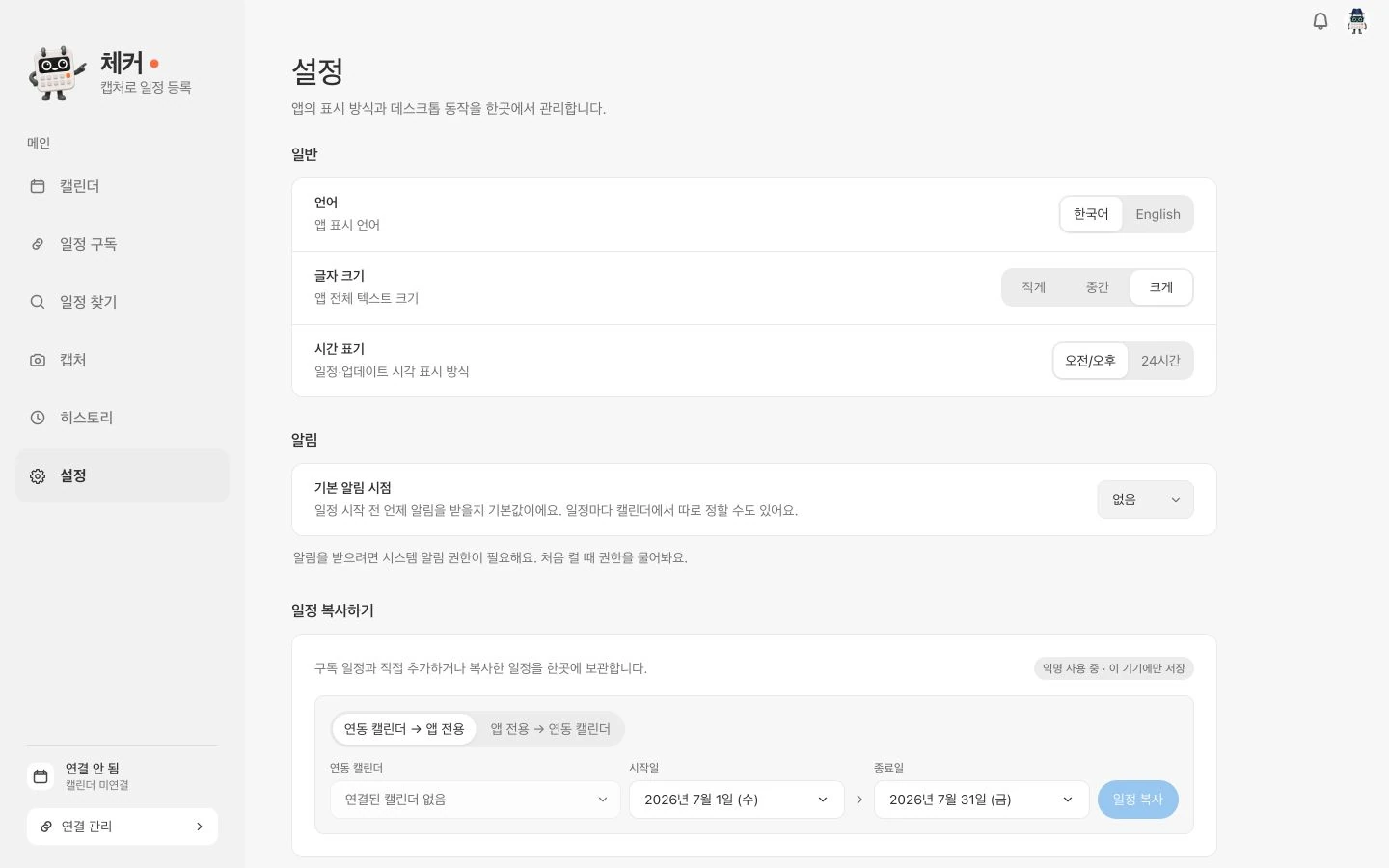Open 일정 구독 in the sidebar

[123, 244]
